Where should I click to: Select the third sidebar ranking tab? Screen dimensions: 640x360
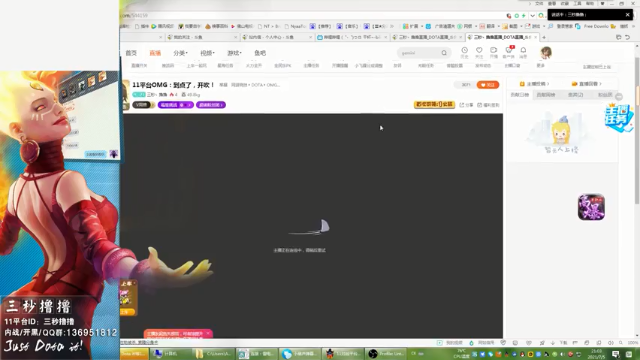pyautogui.click(x=575, y=95)
